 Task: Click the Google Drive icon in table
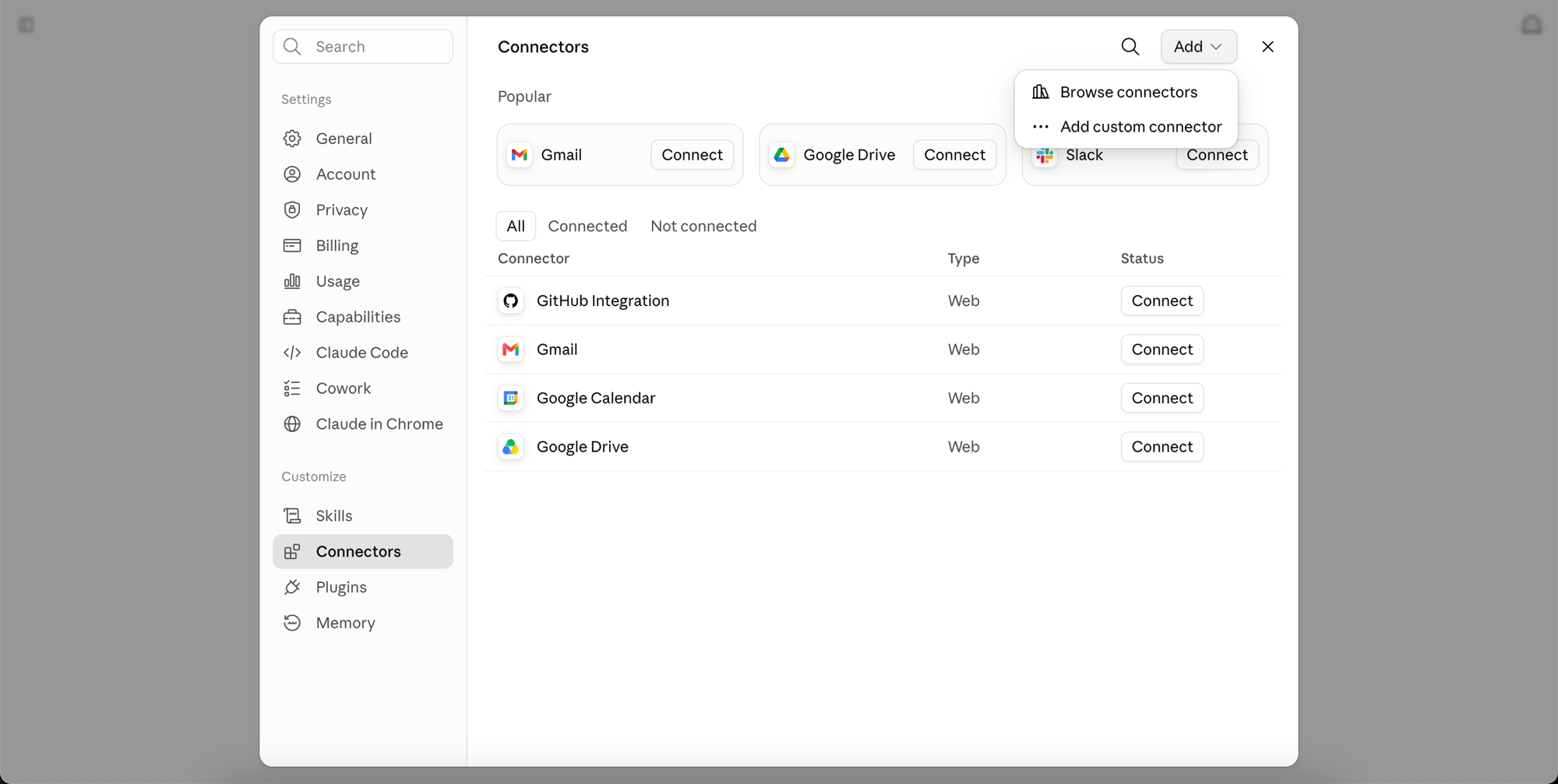[511, 447]
